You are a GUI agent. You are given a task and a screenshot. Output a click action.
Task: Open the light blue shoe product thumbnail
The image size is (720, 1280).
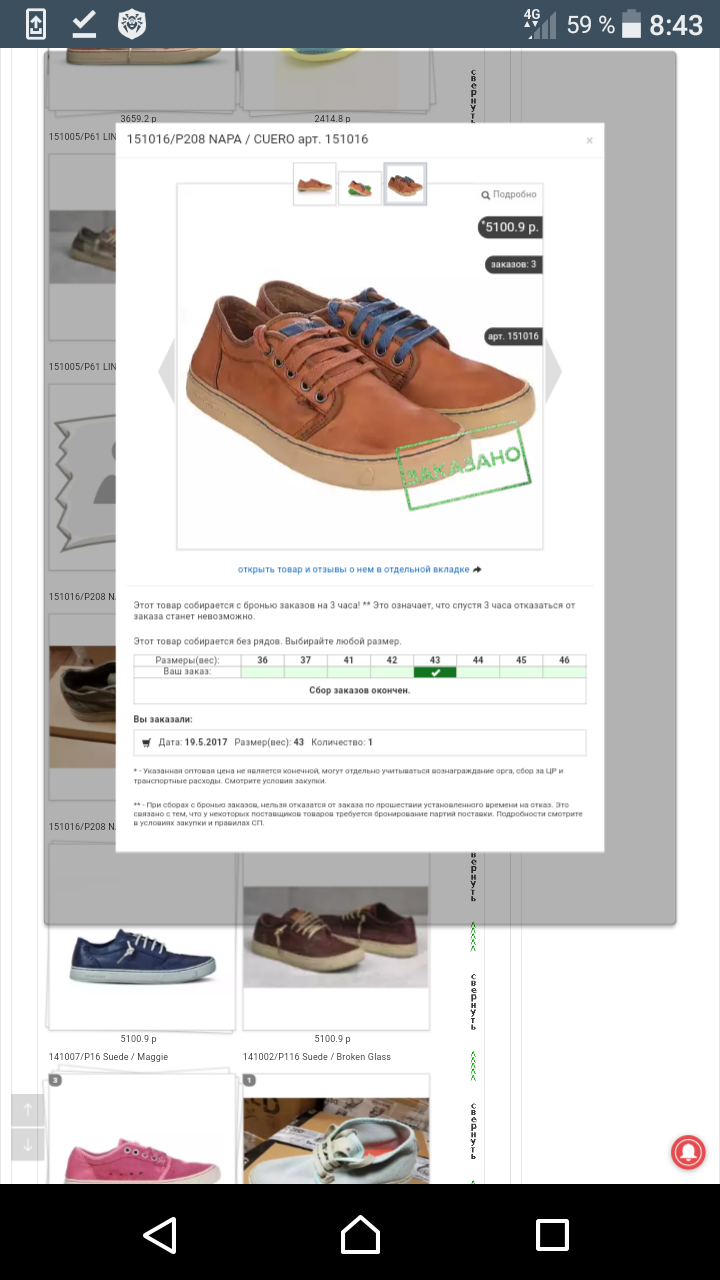[336, 1130]
